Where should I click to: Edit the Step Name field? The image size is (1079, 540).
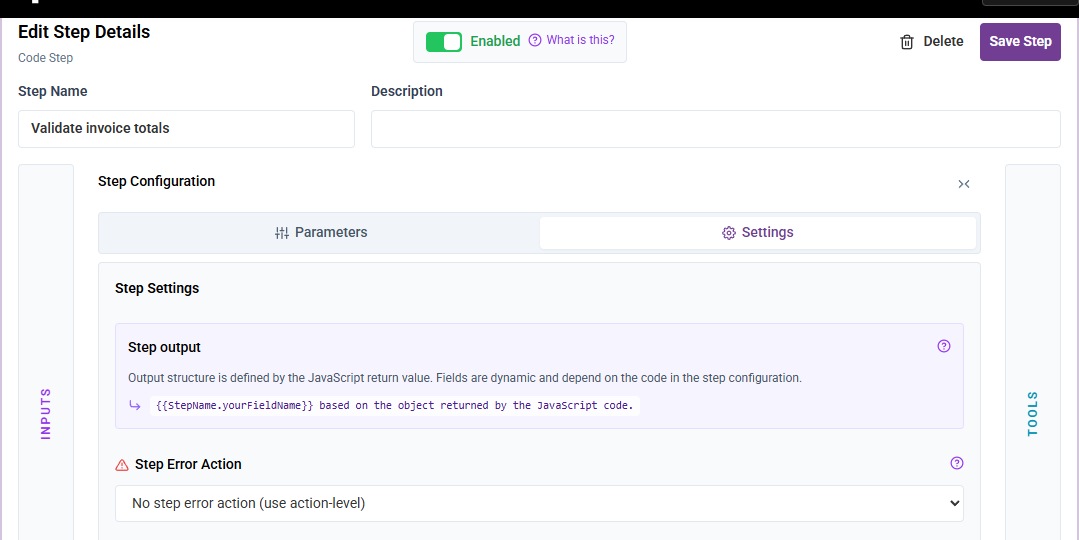tap(186, 129)
